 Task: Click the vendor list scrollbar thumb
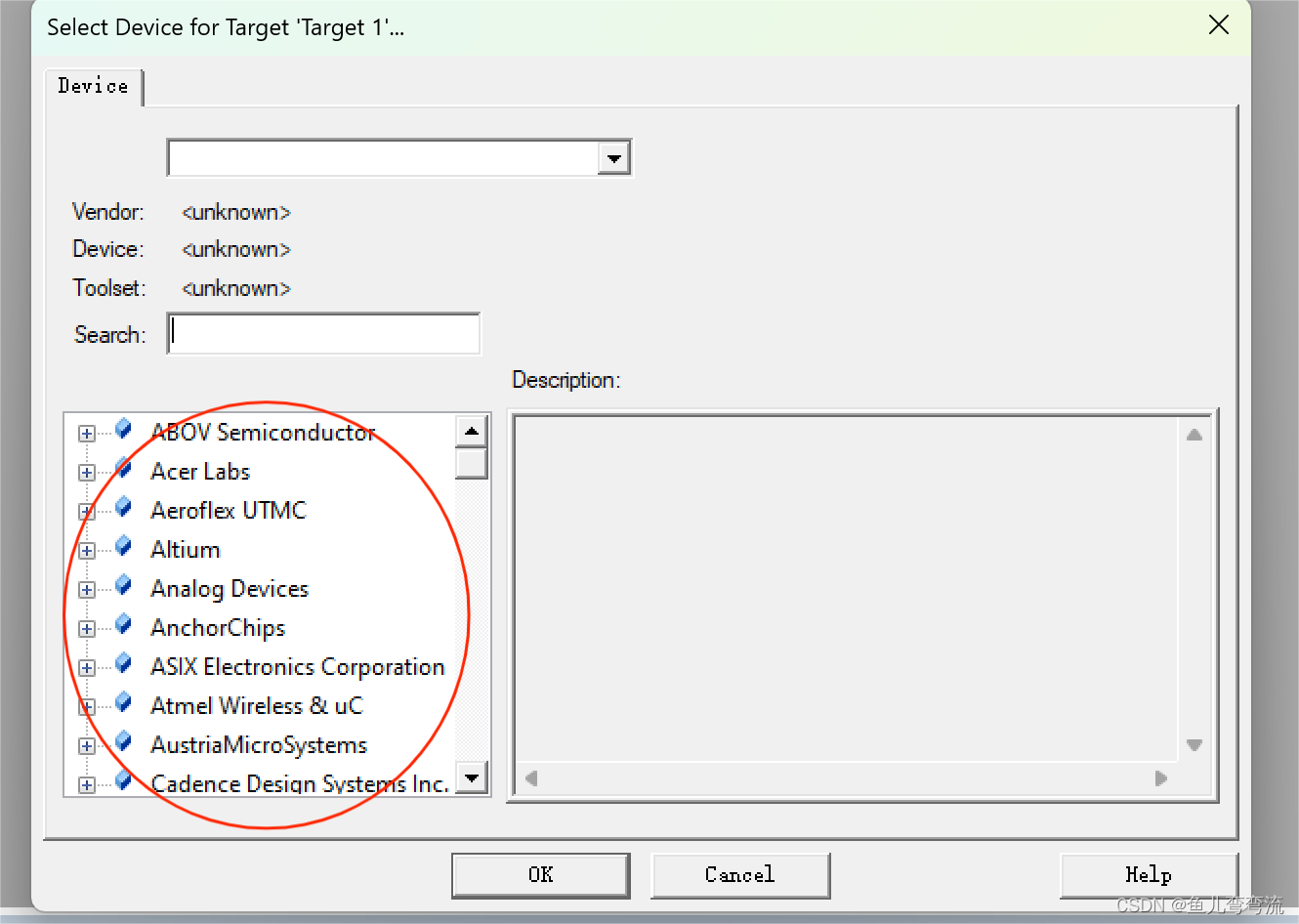point(472,463)
